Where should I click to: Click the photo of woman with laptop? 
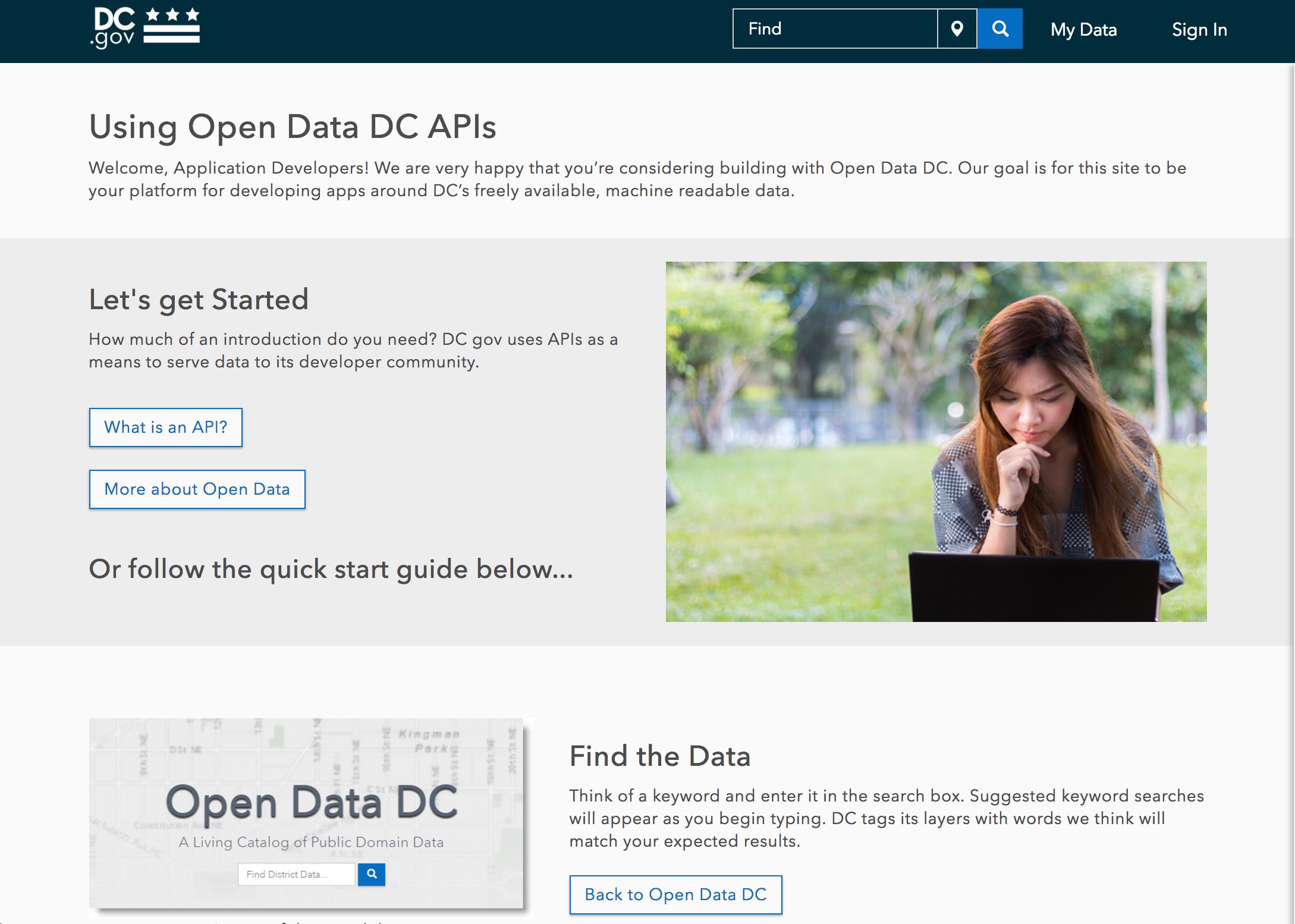click(x=936, y=441)
